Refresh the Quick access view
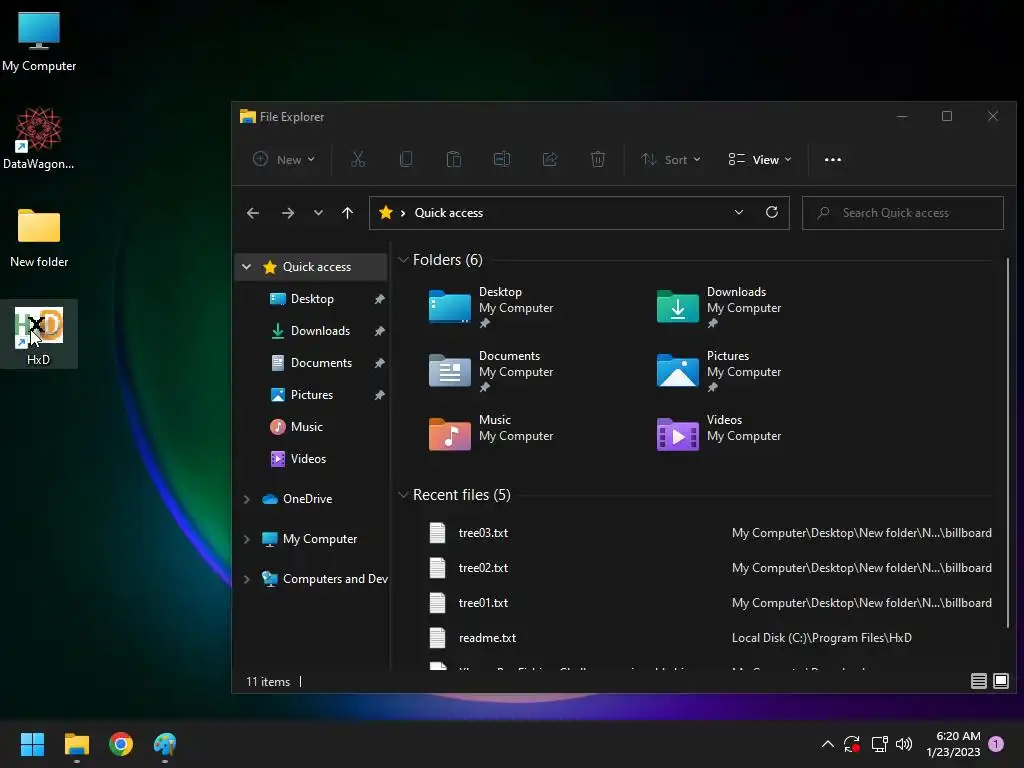Viewport: 1024px width, 768px height. (x=772, y=212)
